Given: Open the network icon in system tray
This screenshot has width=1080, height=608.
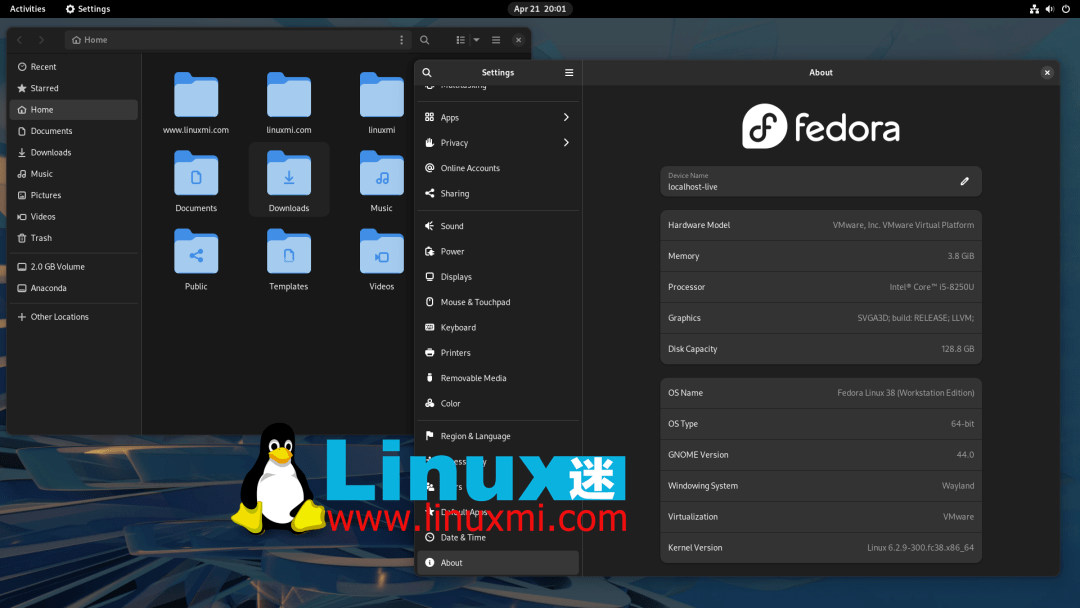Looking at the screenshot, I should 1034,9.
